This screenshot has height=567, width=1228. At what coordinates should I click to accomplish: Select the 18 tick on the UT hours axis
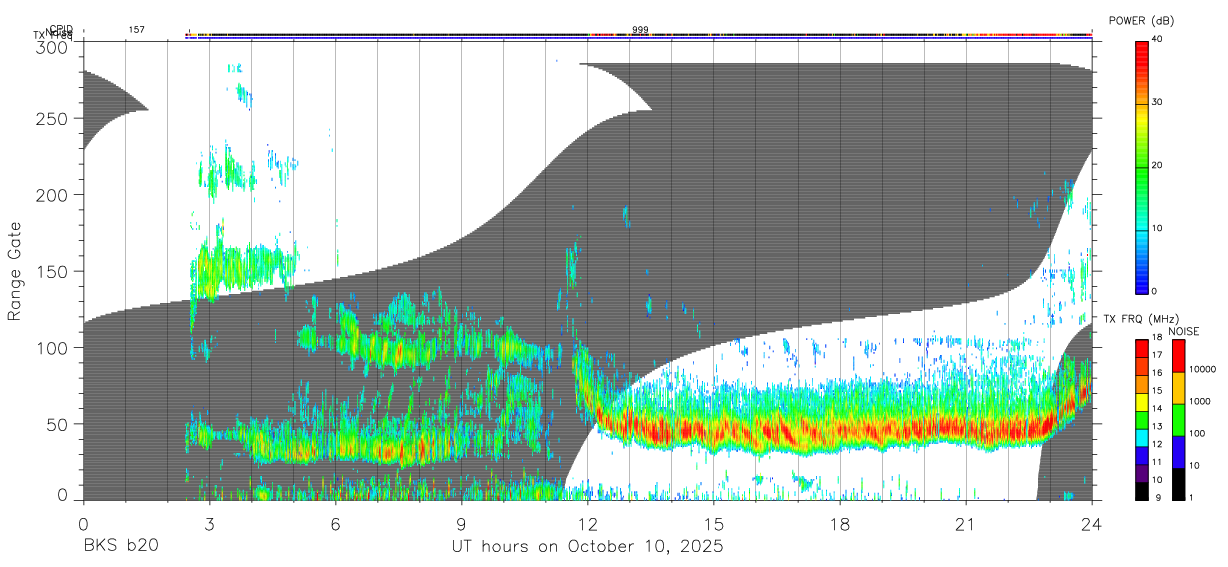click(x=839, y=524)
